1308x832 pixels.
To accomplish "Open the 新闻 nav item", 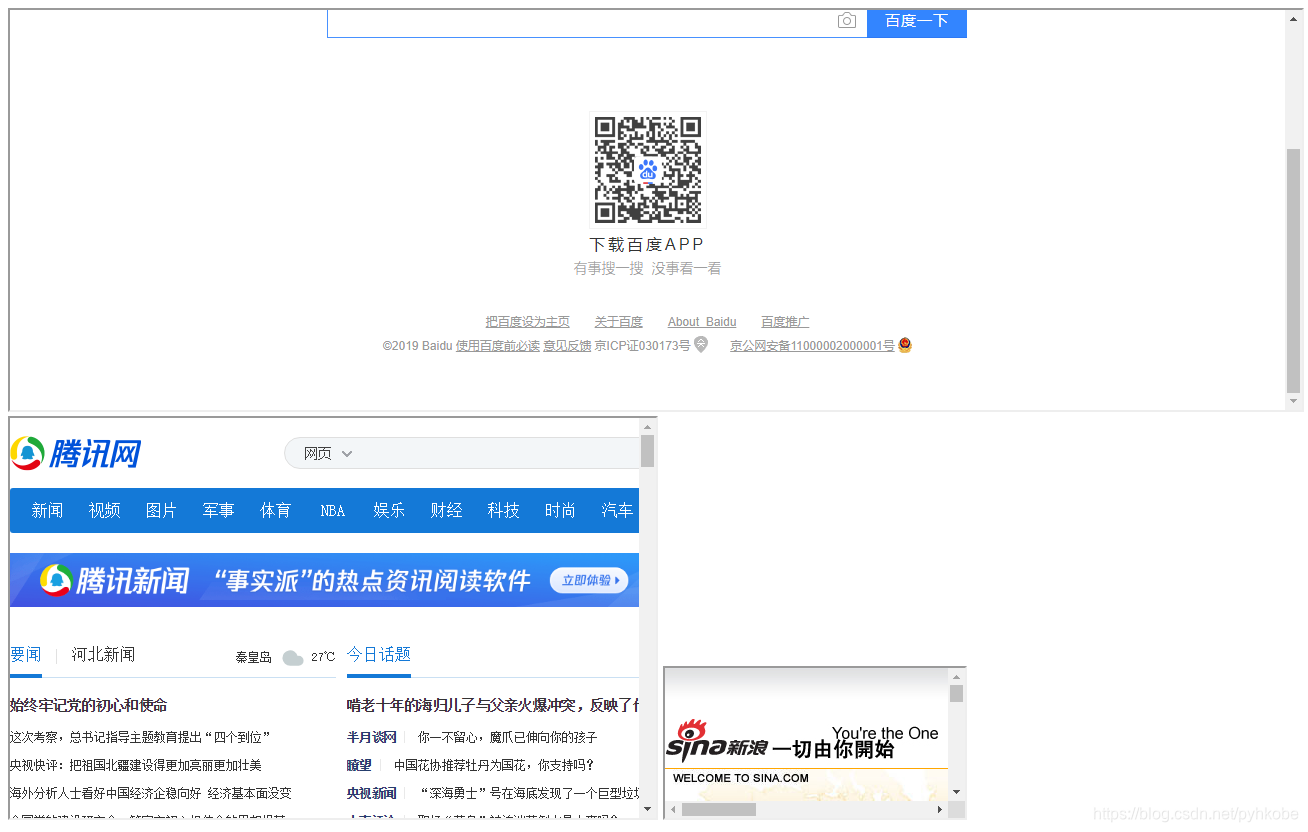I will 47,511.
